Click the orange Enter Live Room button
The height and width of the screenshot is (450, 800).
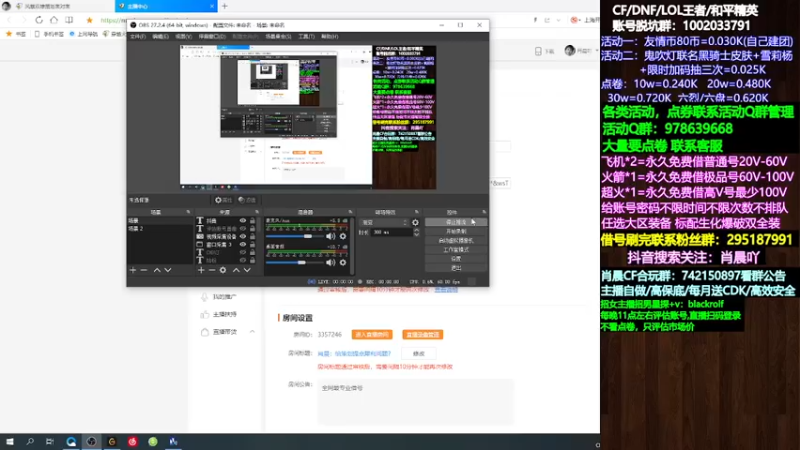372,335
